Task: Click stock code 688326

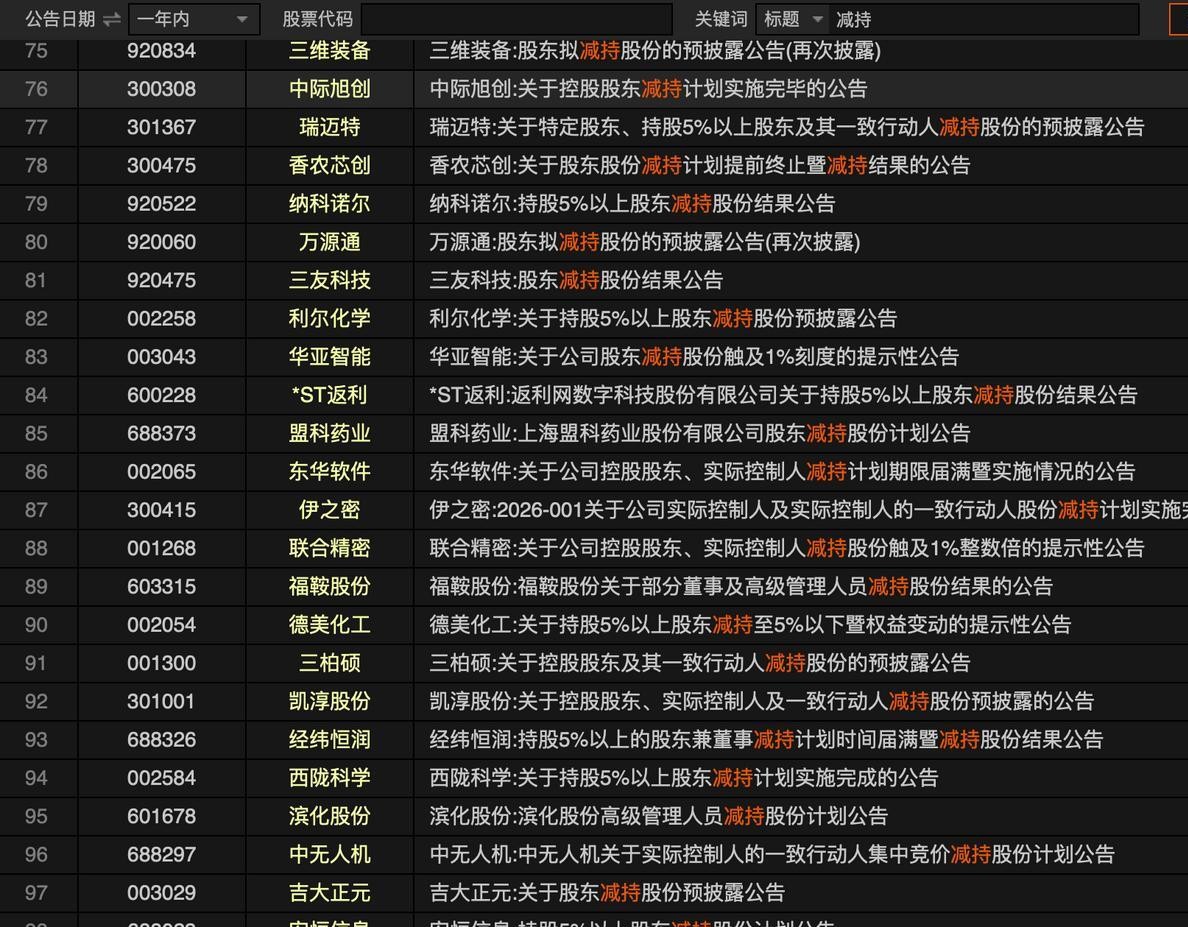Action: 161,739
